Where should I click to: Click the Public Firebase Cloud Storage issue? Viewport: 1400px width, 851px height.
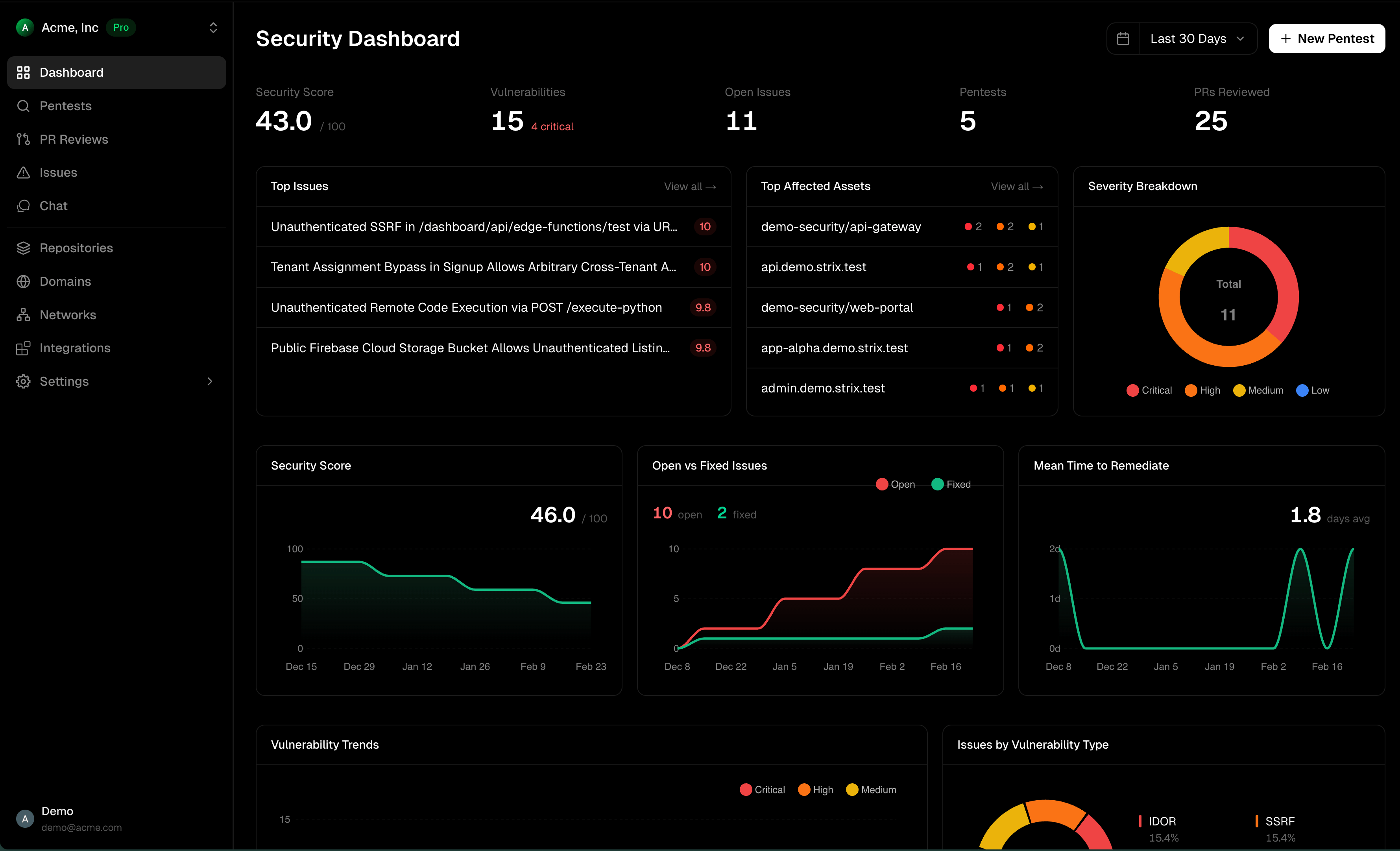point(493,348)
